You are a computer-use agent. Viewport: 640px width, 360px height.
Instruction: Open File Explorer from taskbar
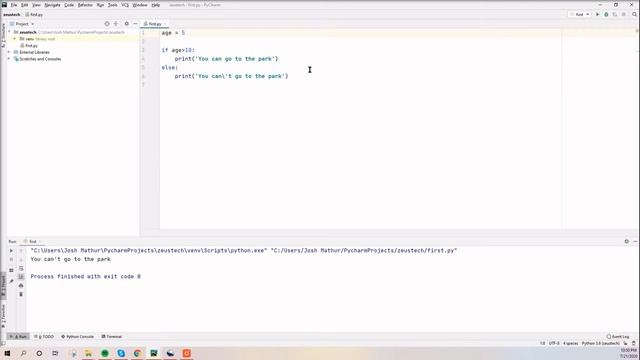88,353
